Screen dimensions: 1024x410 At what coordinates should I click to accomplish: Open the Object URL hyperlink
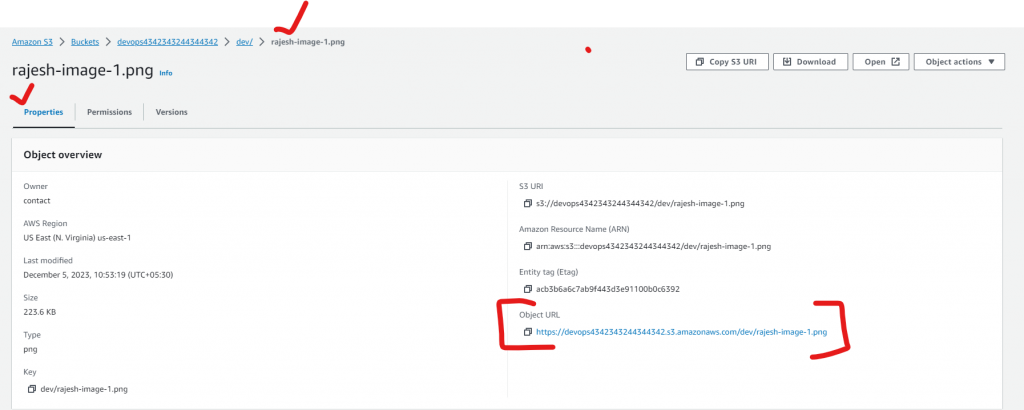[681, 331]
